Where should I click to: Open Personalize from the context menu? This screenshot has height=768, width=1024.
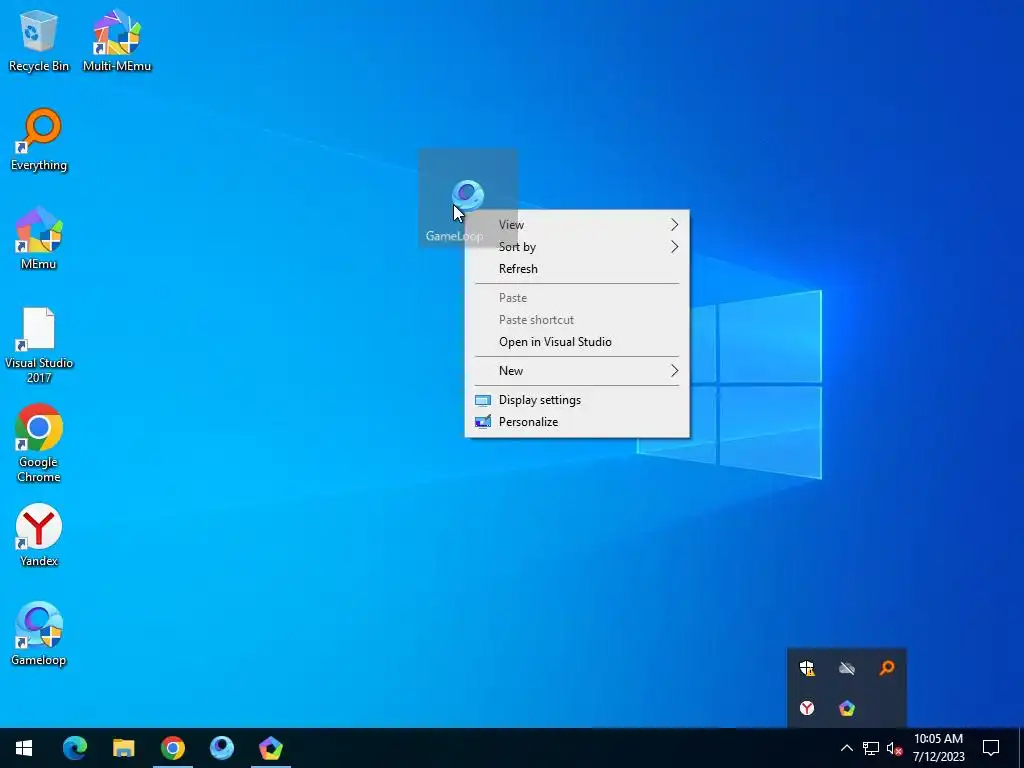(577, 422)
